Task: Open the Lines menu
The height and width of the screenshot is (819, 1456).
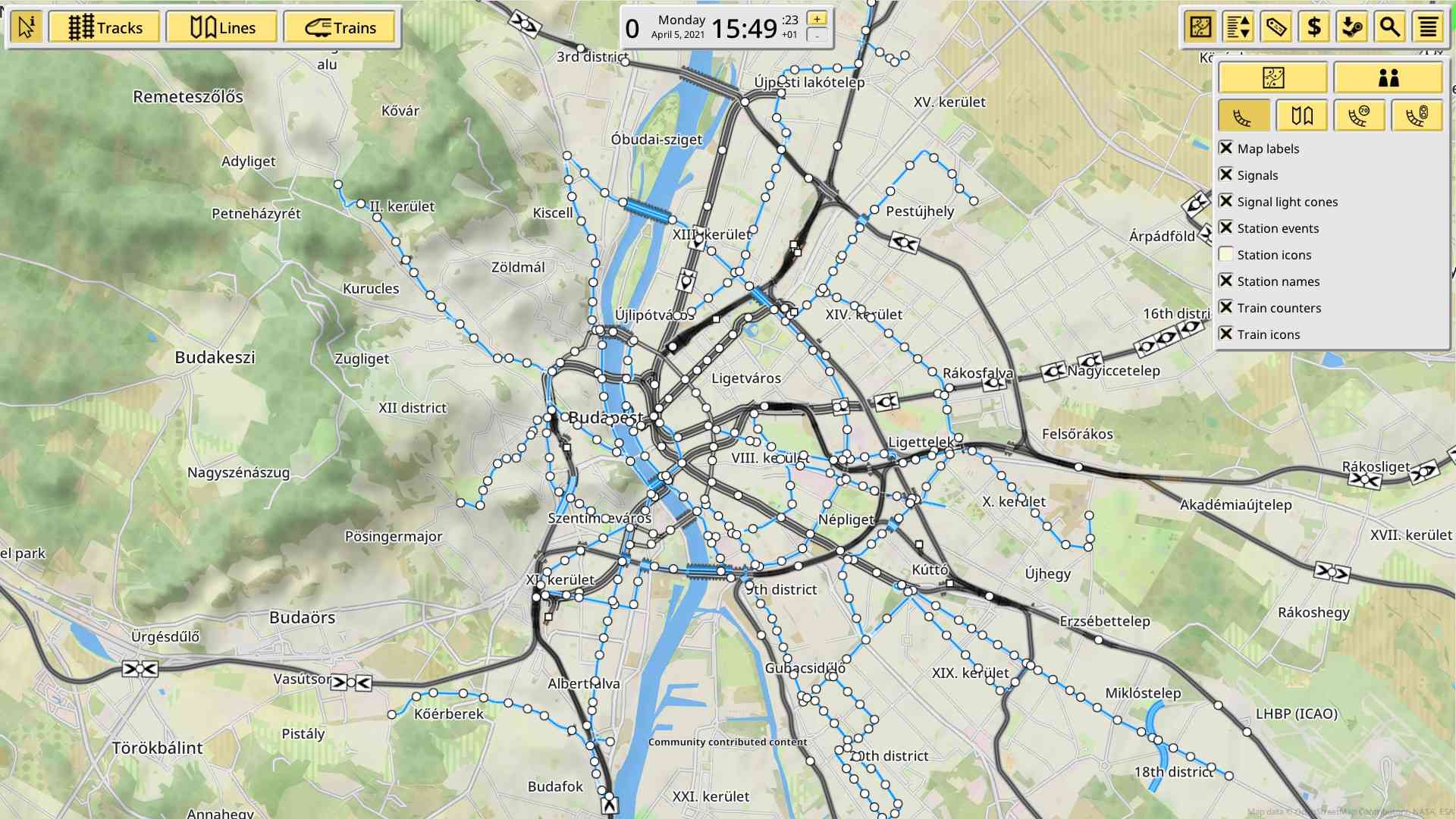Action: 222,27
